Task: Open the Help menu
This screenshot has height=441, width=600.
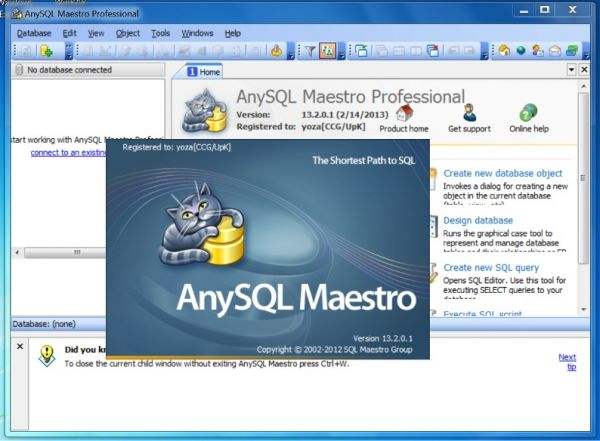Action: pyautogui.click(x=233, y=33)
